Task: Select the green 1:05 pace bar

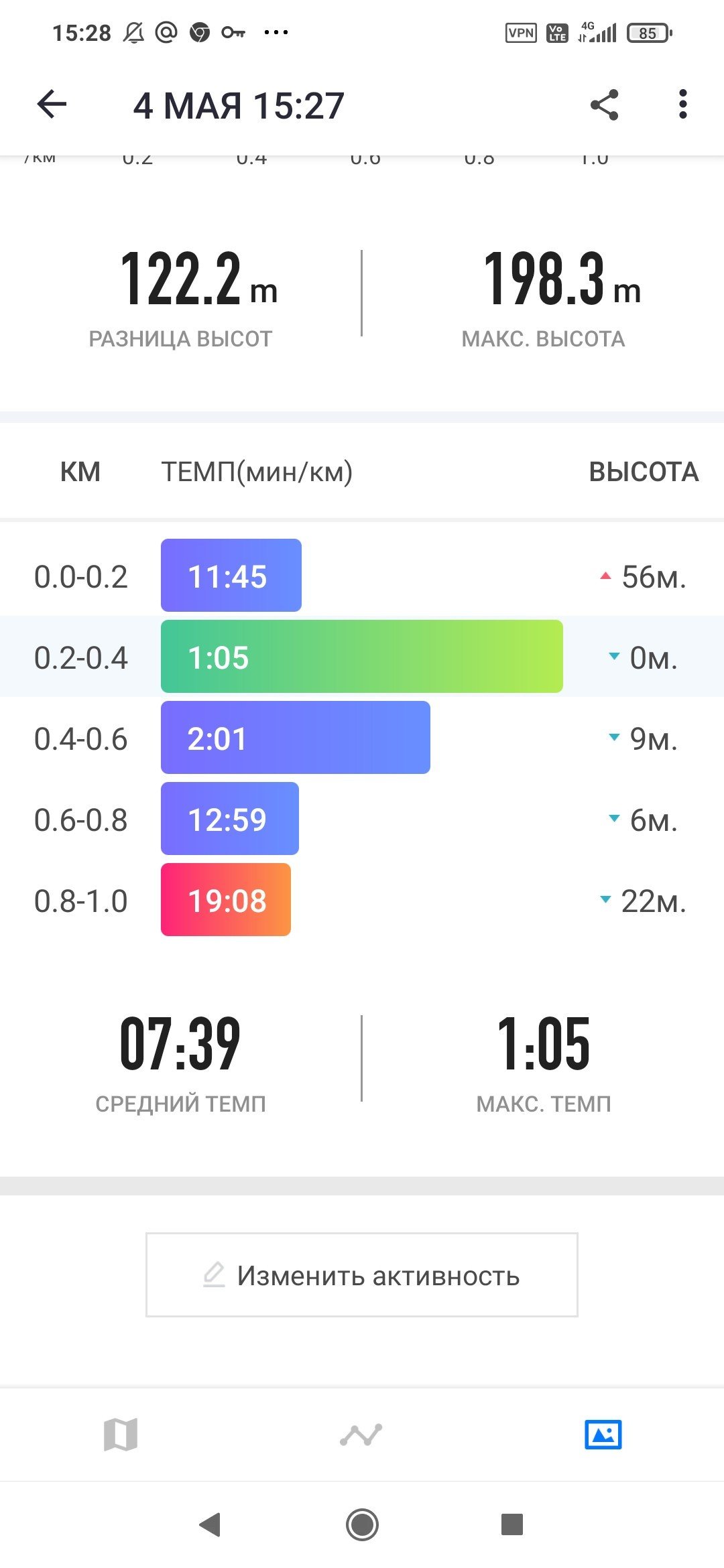Action: tap(362, 657)
